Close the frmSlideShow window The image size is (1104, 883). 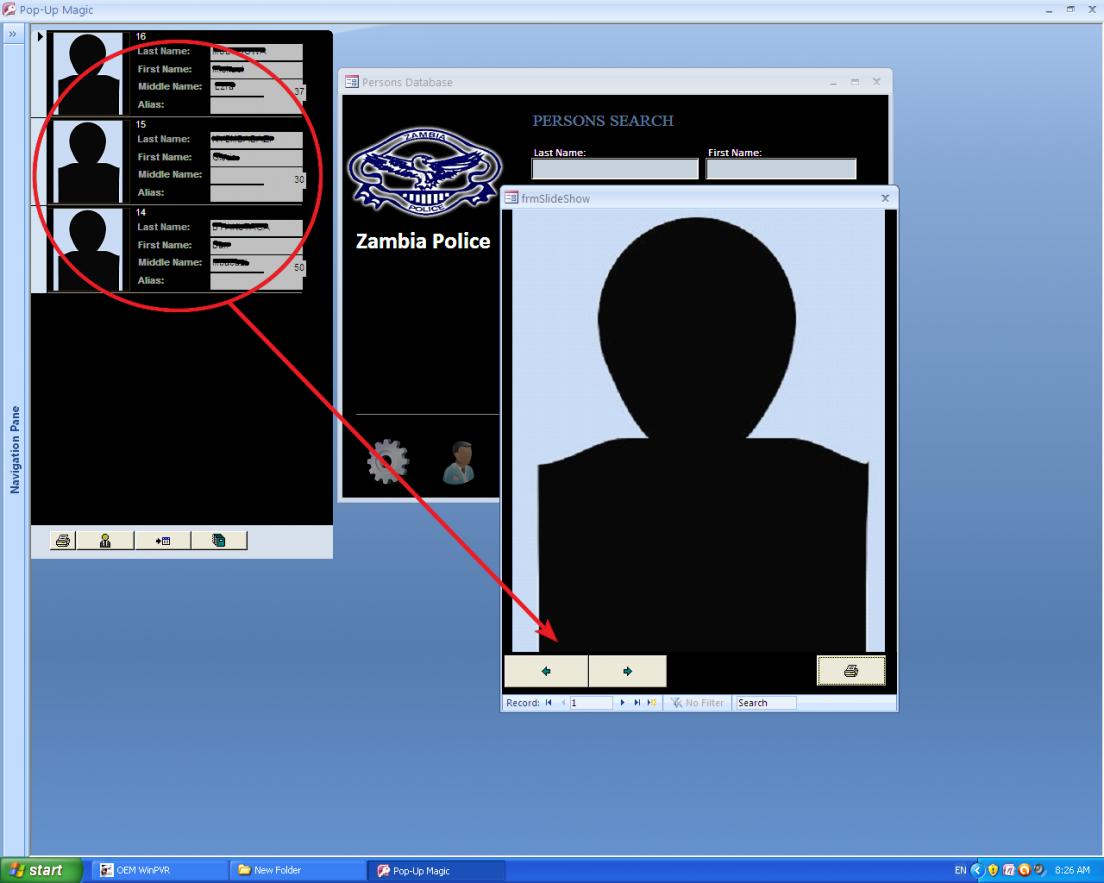tap(885, 199)
